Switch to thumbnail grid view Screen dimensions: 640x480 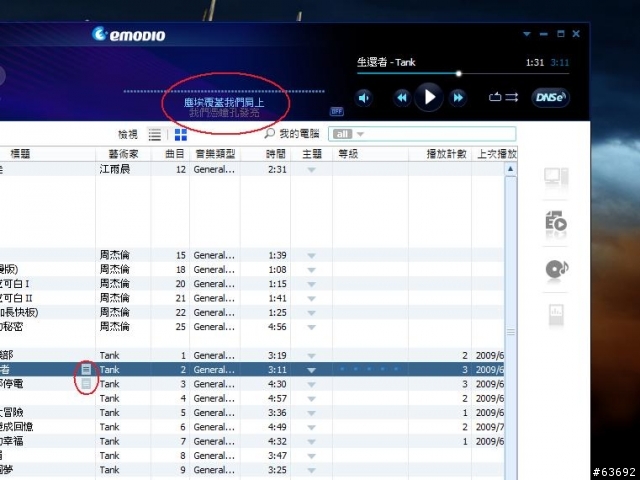[181, 135]
